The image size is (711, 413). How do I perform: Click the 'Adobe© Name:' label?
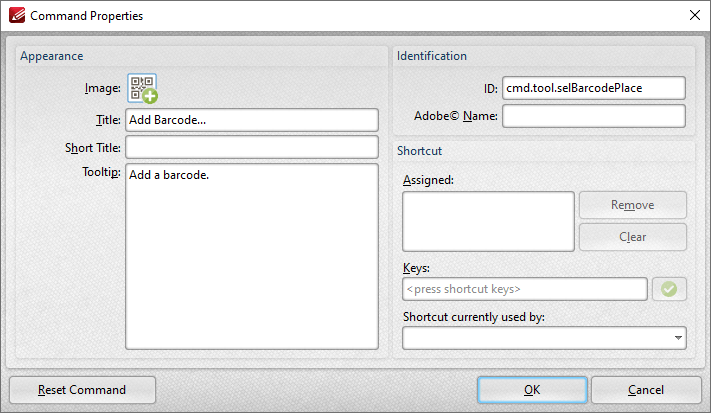coord(456,116)
